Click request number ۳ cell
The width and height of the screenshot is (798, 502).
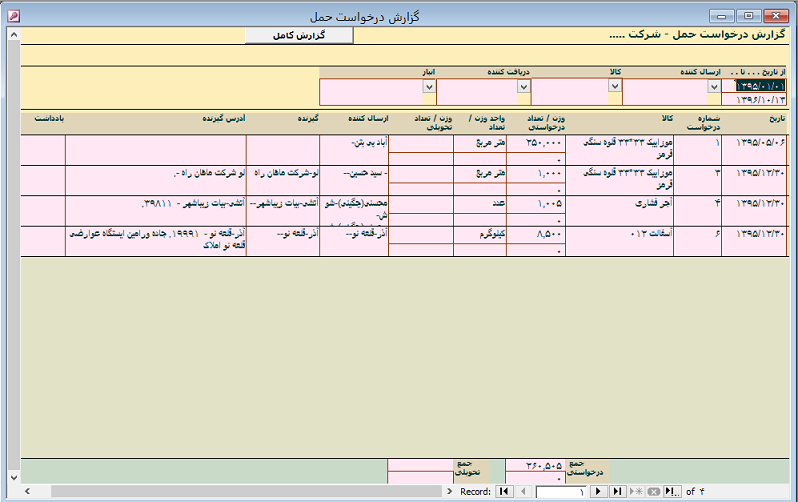(x=697, y=180)
